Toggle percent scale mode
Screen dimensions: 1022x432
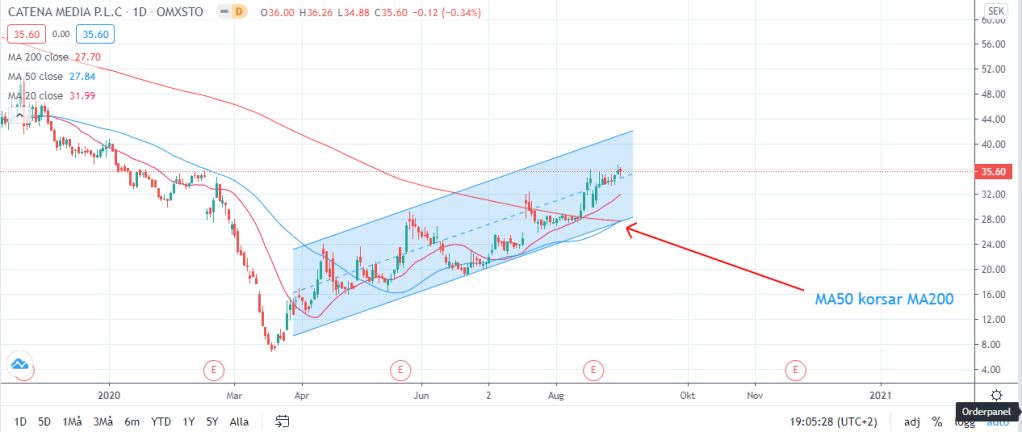pos(937,422)
